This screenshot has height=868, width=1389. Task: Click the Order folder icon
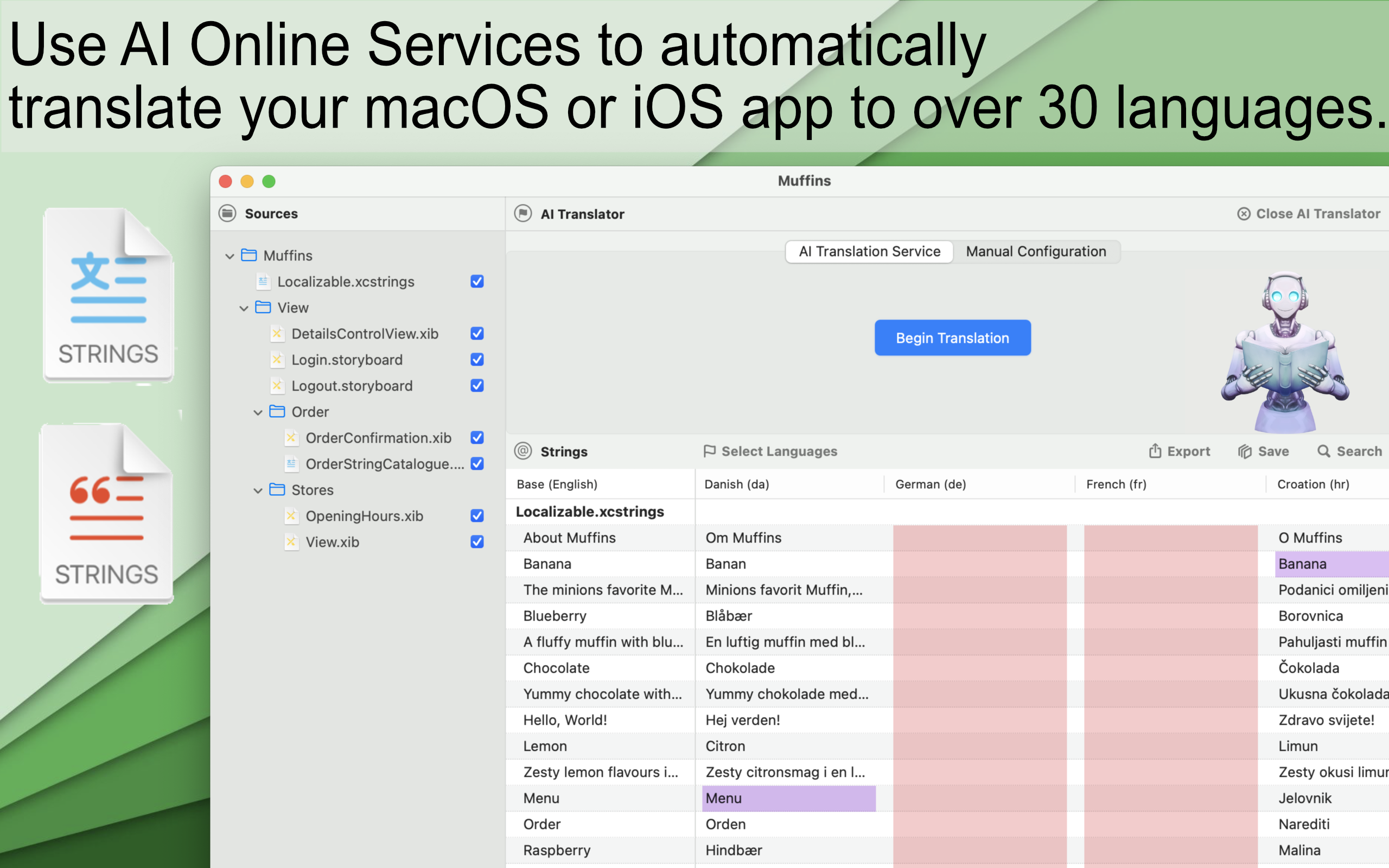277,411
